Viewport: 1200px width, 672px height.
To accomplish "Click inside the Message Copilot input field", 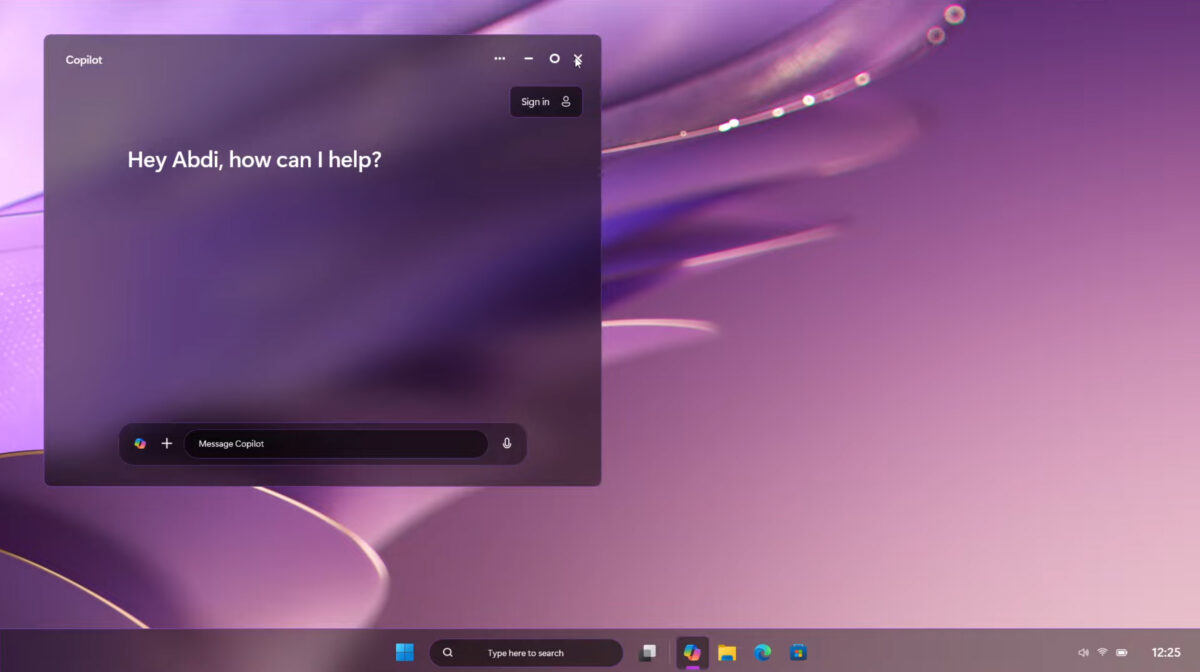I will coord(335,443).
